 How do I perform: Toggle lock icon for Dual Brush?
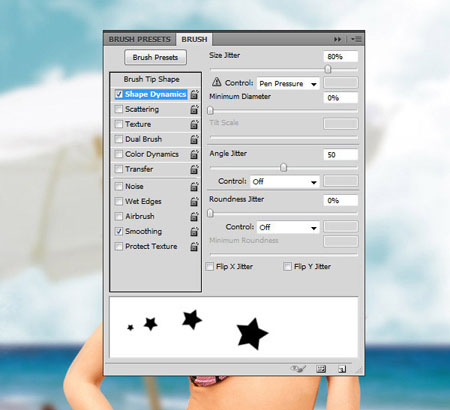(194, 140)
